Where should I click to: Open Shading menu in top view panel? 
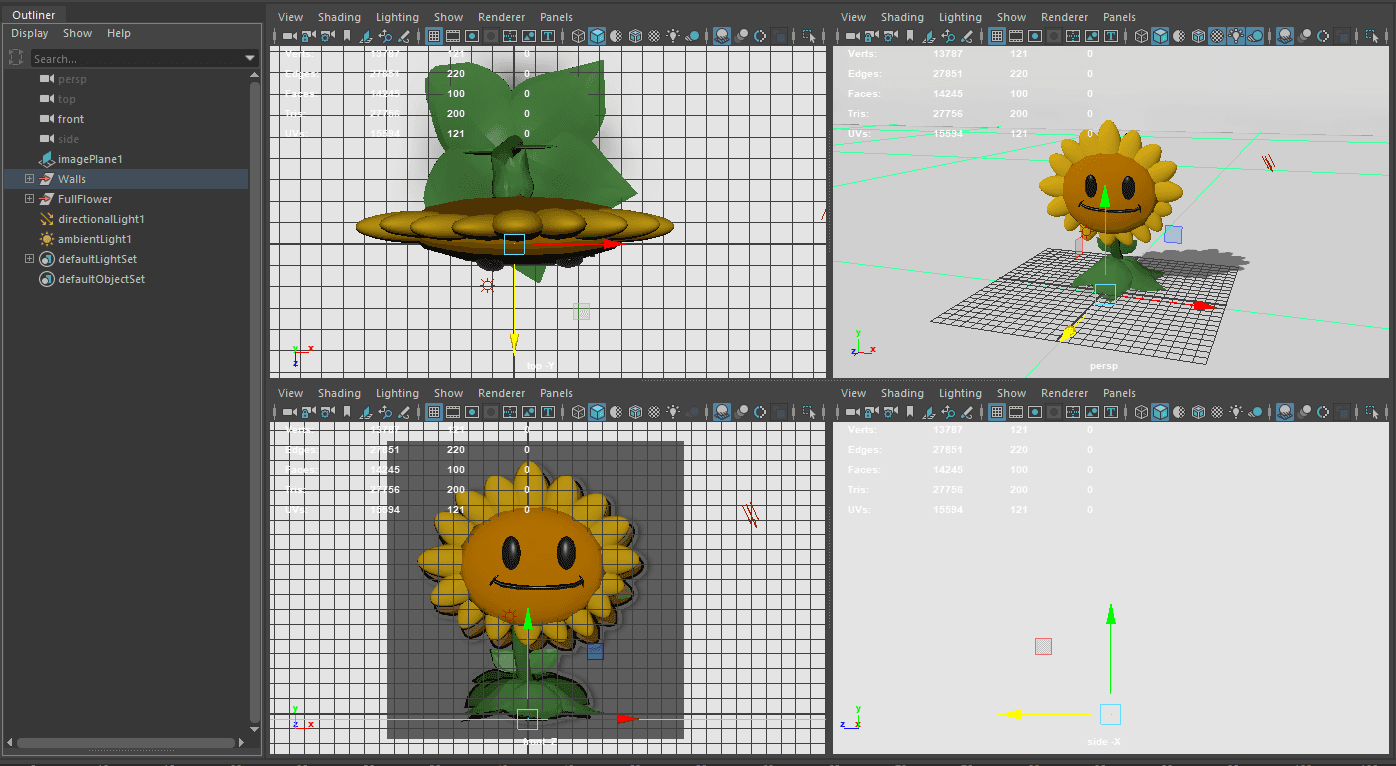[339, 17]
